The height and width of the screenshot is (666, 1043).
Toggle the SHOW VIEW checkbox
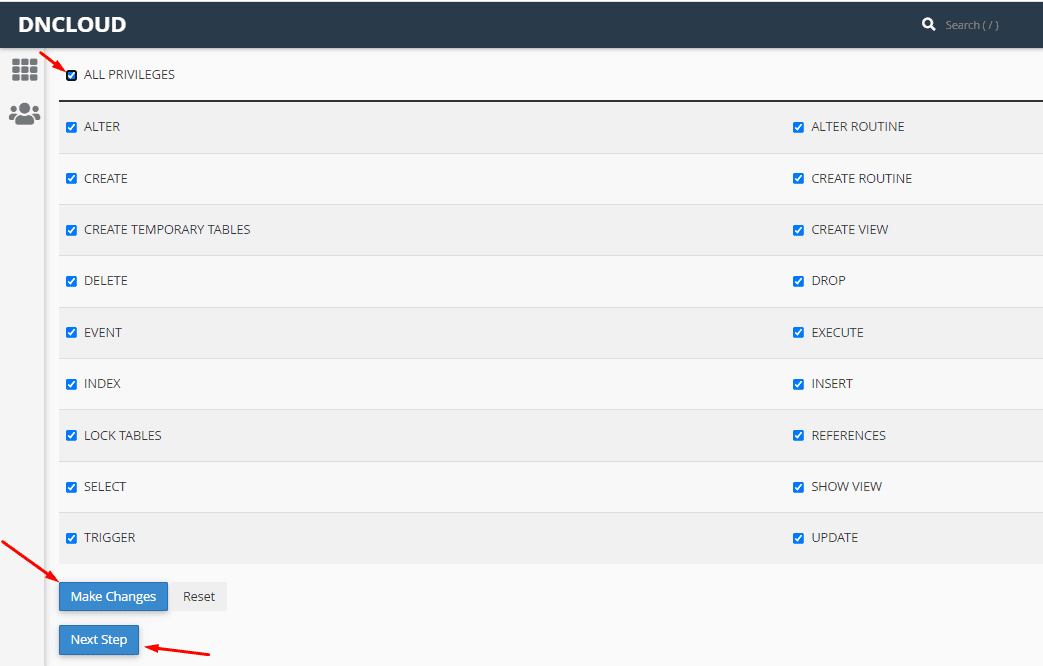(x=798, y=487)
